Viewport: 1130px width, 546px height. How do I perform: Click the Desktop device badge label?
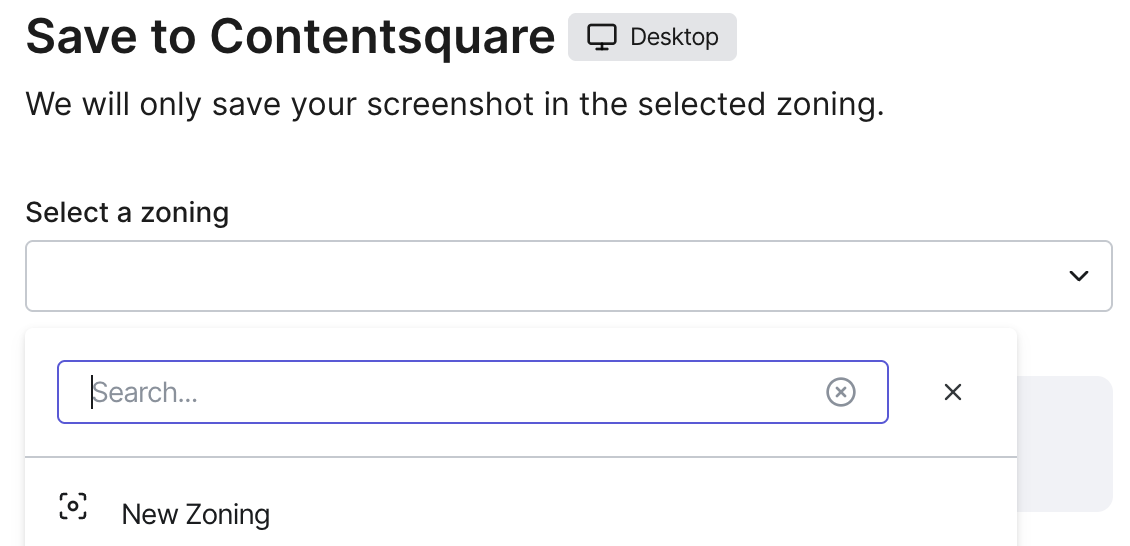(674, 37)
